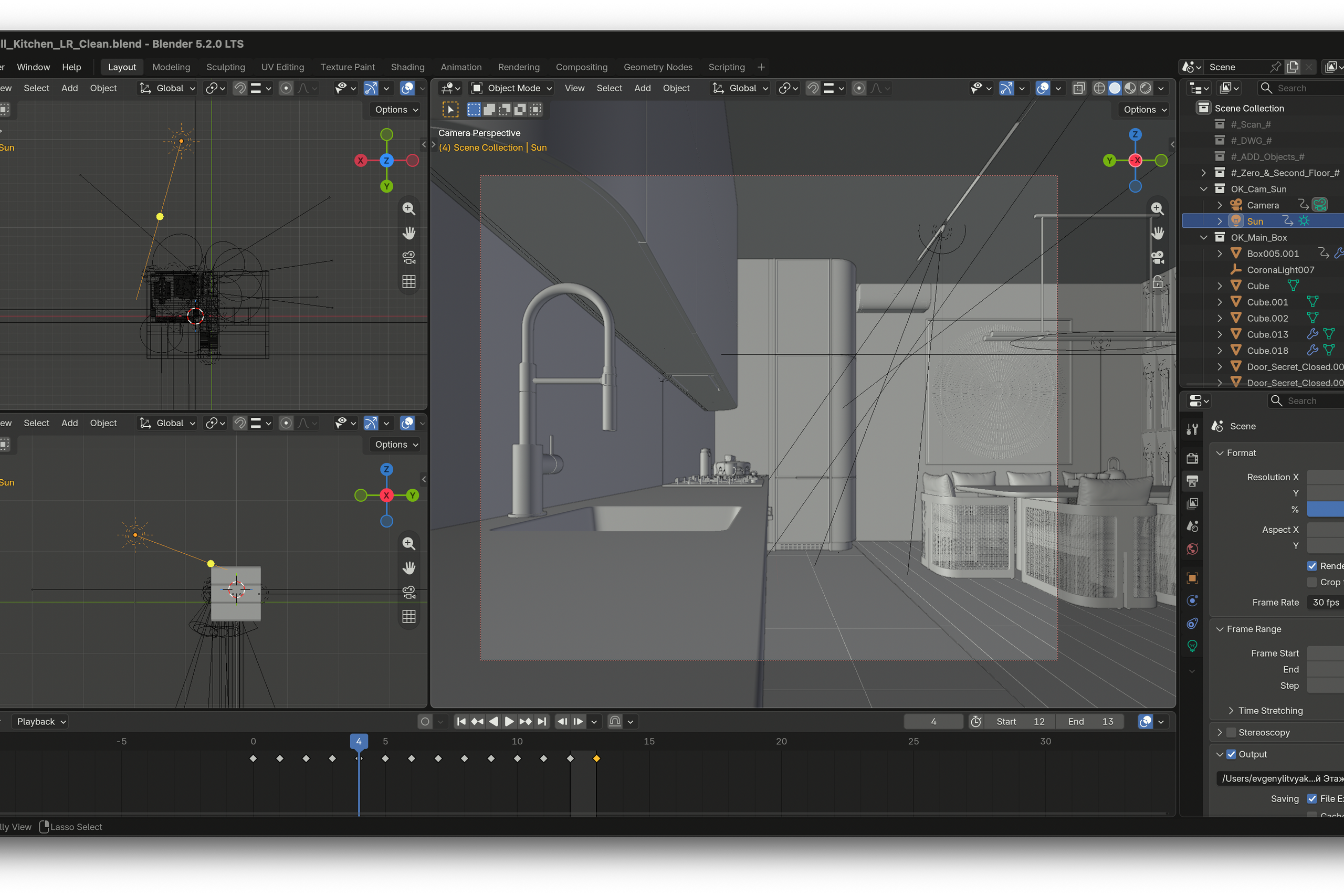The width and height of the screenshot is (1344, 896).
Task: Toggle orthographic grid icon in top-left viewport
Action: tap(408, 282)
